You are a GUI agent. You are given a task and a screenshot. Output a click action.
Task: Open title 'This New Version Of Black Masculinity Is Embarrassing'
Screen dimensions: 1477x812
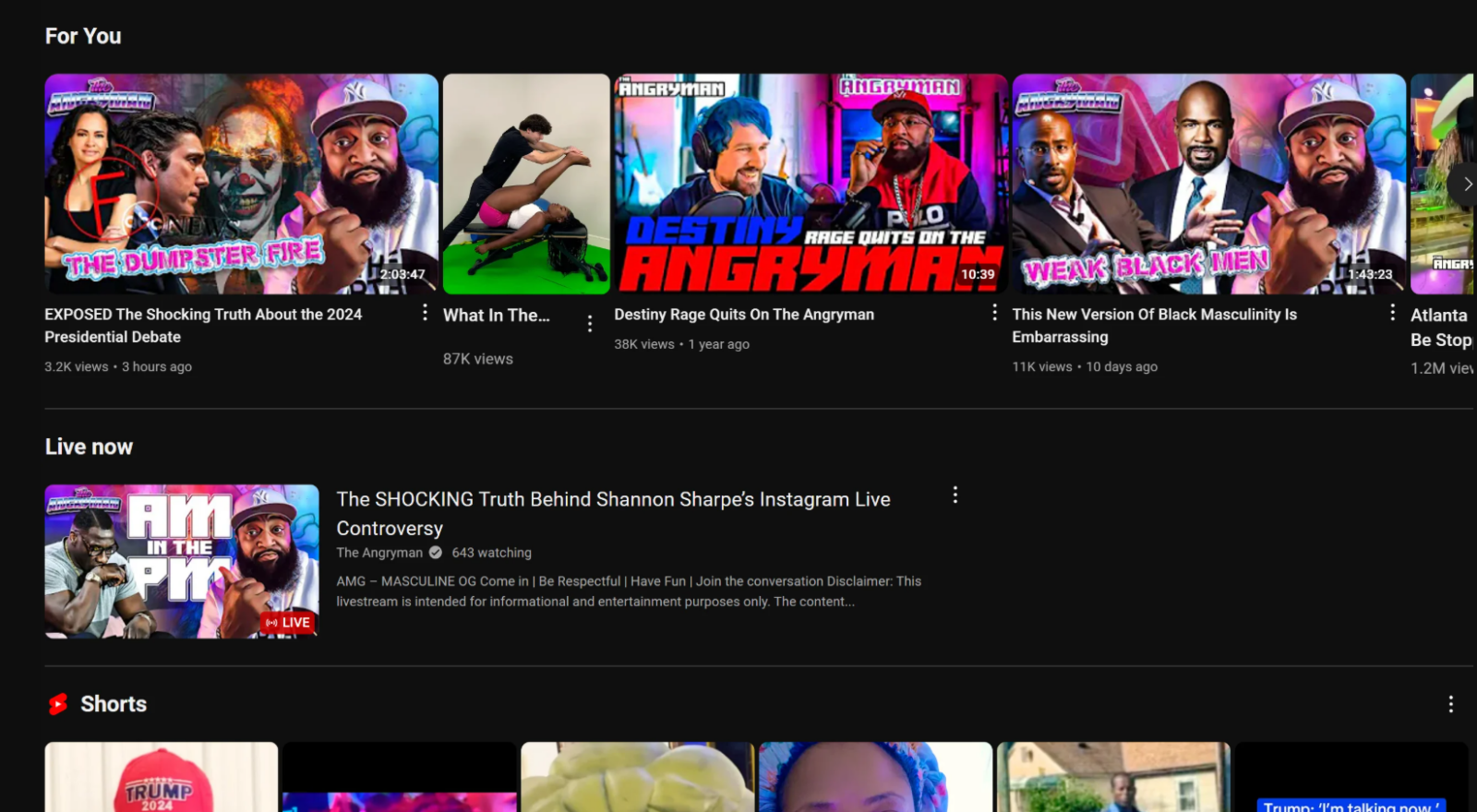click(1155, 326)
